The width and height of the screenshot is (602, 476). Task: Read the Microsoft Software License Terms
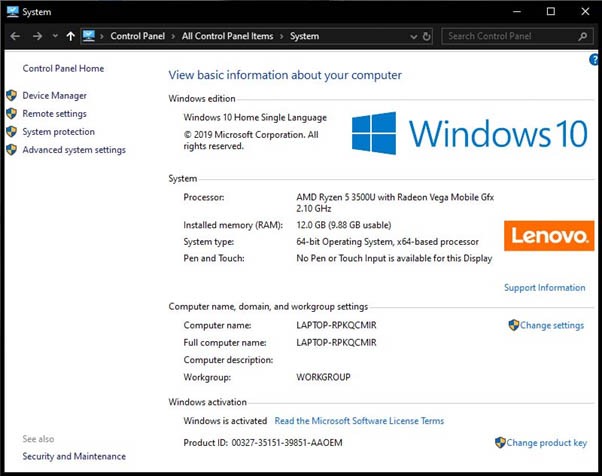tap(359, 421)
